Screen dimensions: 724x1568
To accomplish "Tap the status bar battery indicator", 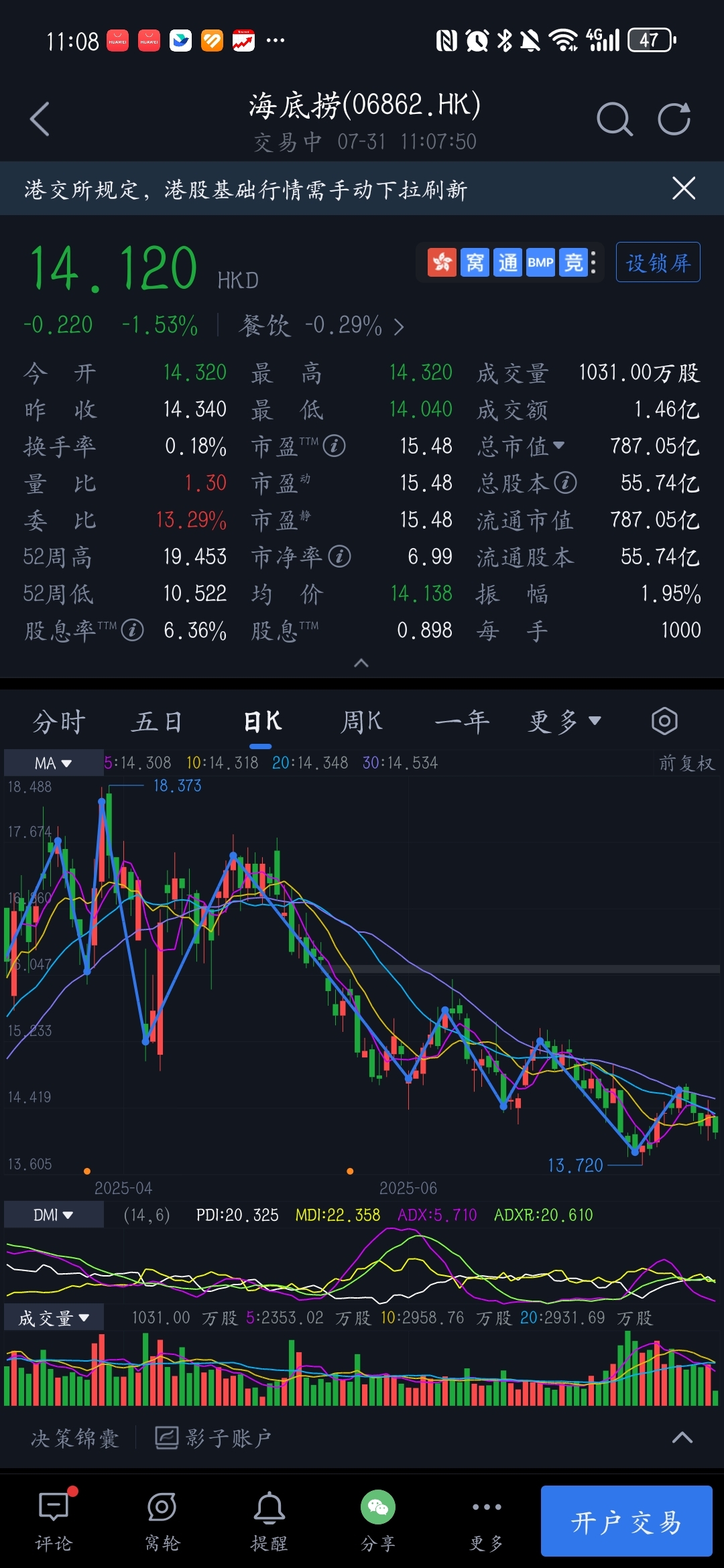I will coord(652,40).
